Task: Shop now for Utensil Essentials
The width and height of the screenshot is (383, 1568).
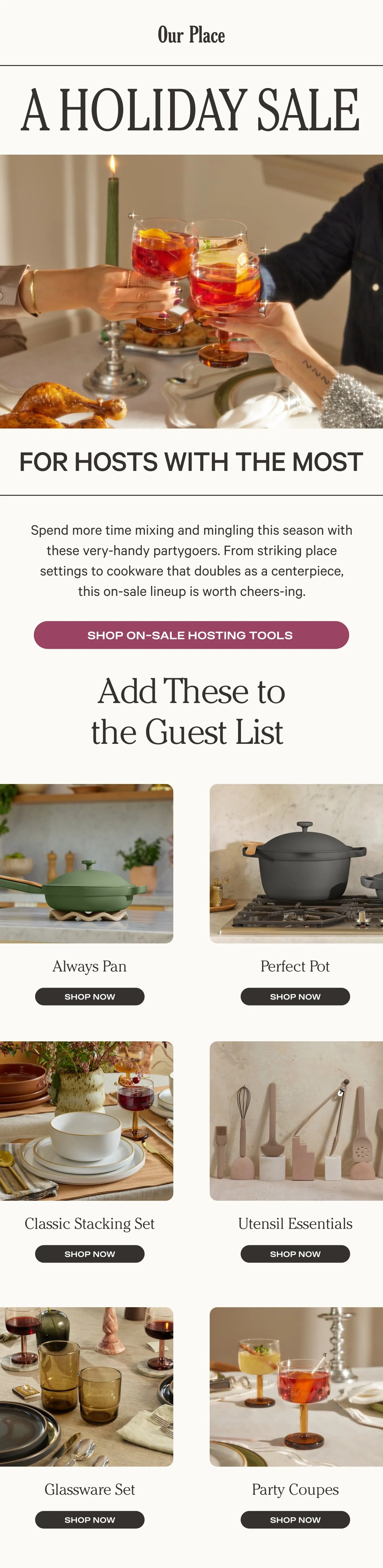Action: 295,1254
